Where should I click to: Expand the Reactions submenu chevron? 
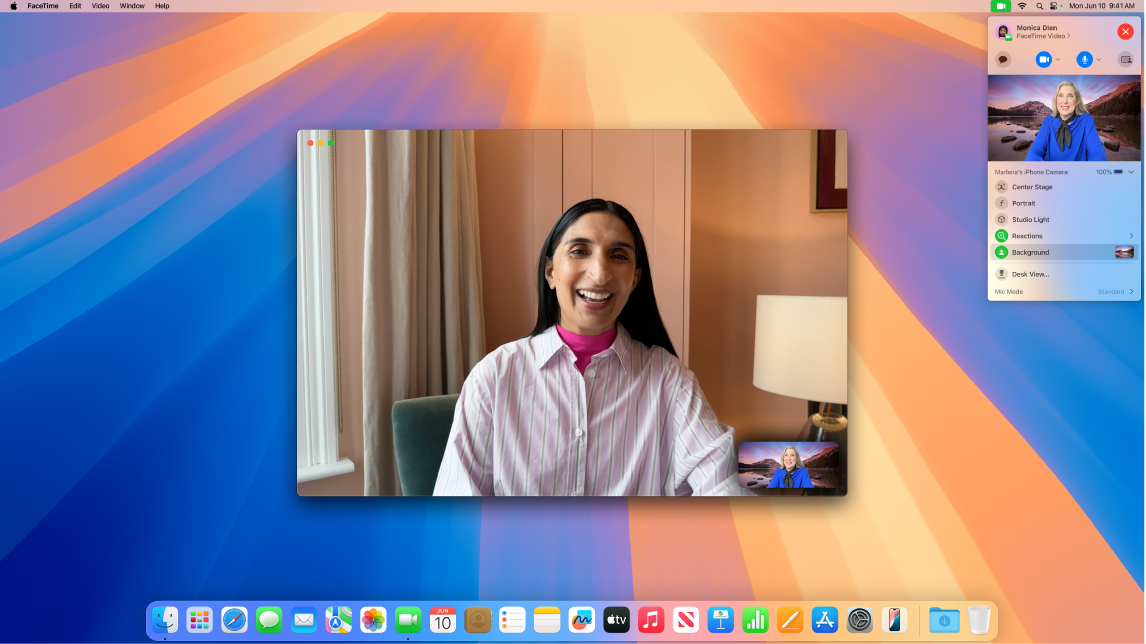[1132, 236]
